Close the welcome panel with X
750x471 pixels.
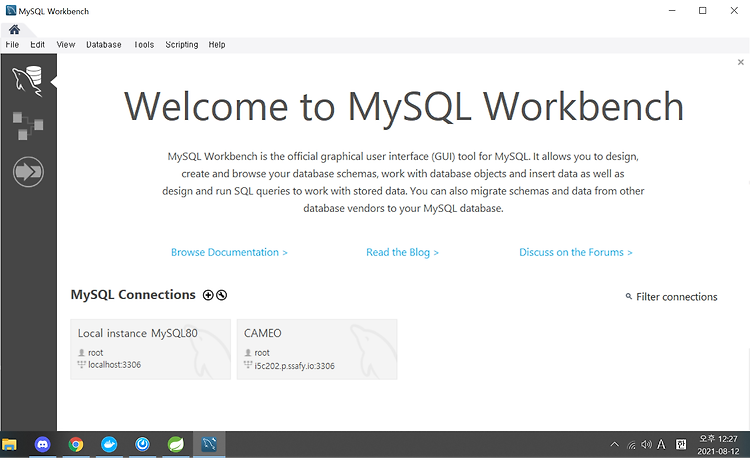740,62
